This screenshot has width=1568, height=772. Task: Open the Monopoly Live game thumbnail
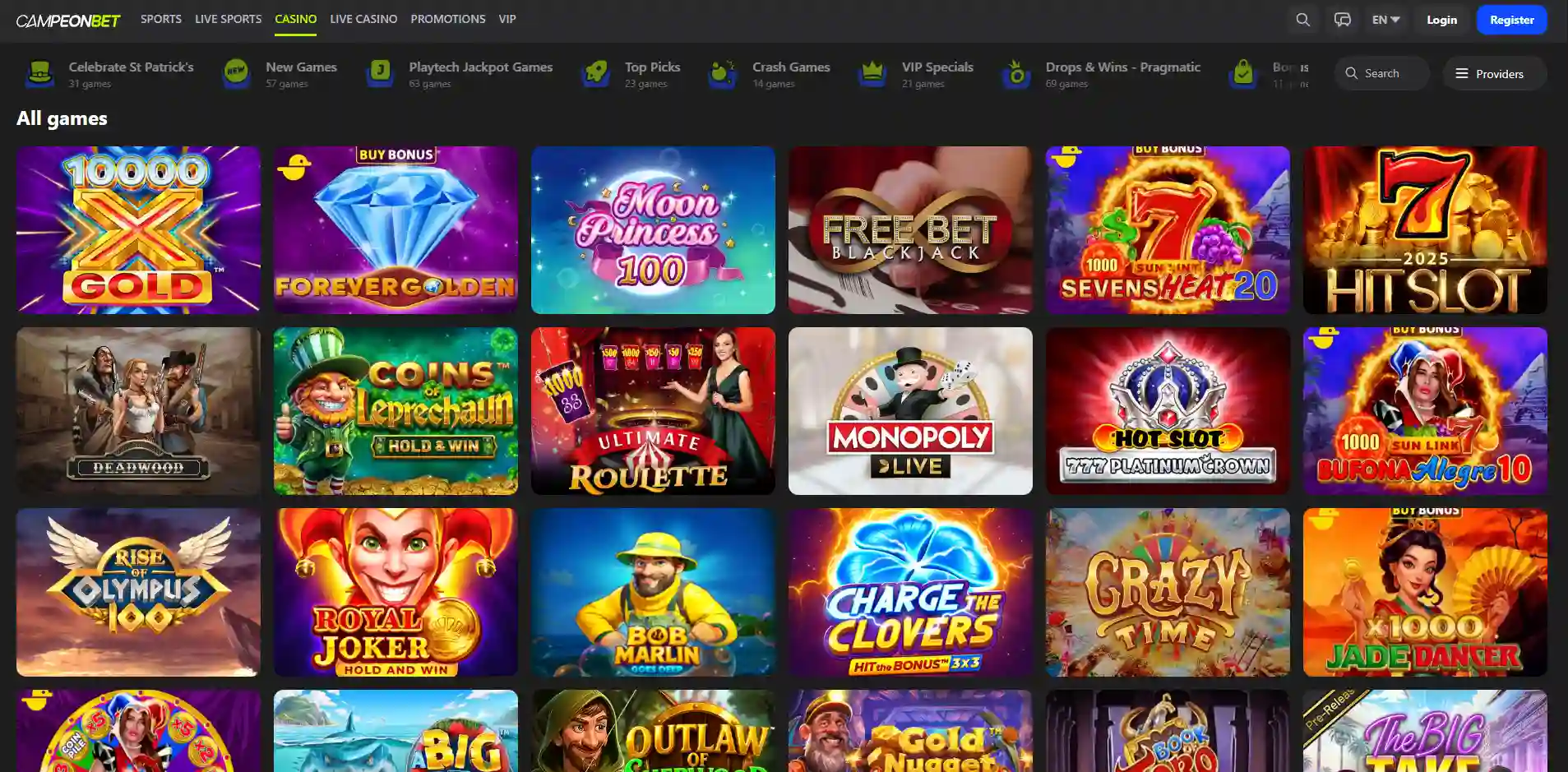coord(910,411)
